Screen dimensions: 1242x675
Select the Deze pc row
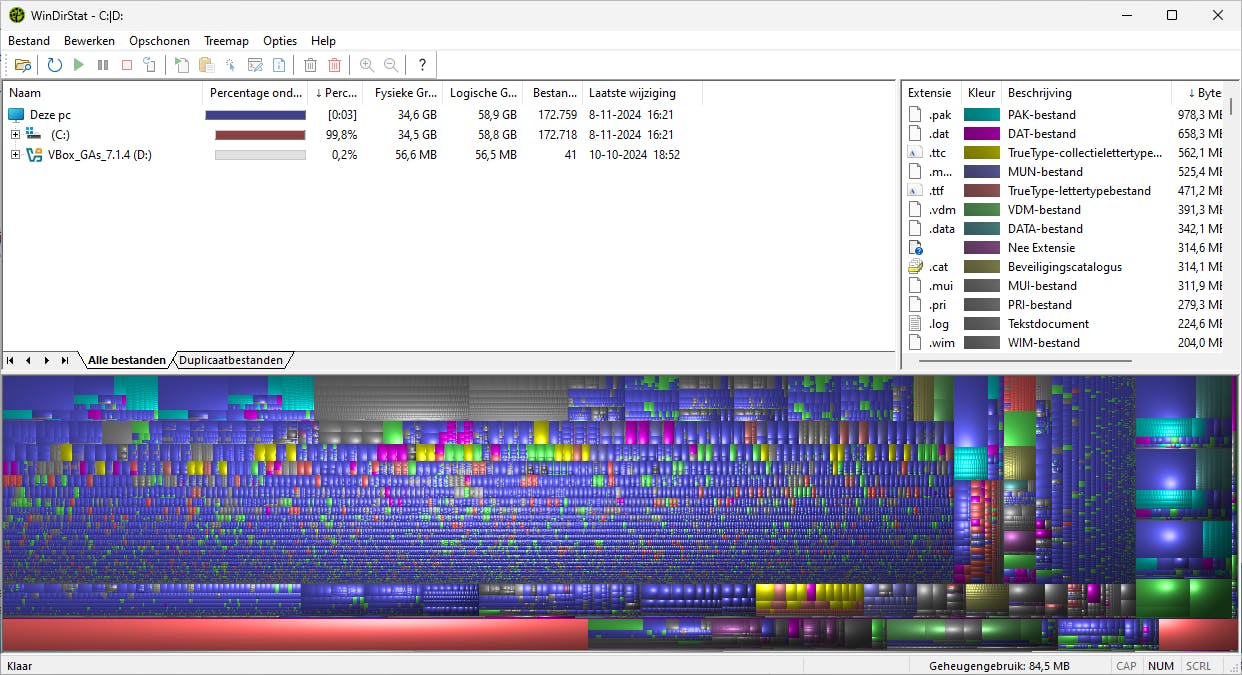tap(50, 115)
